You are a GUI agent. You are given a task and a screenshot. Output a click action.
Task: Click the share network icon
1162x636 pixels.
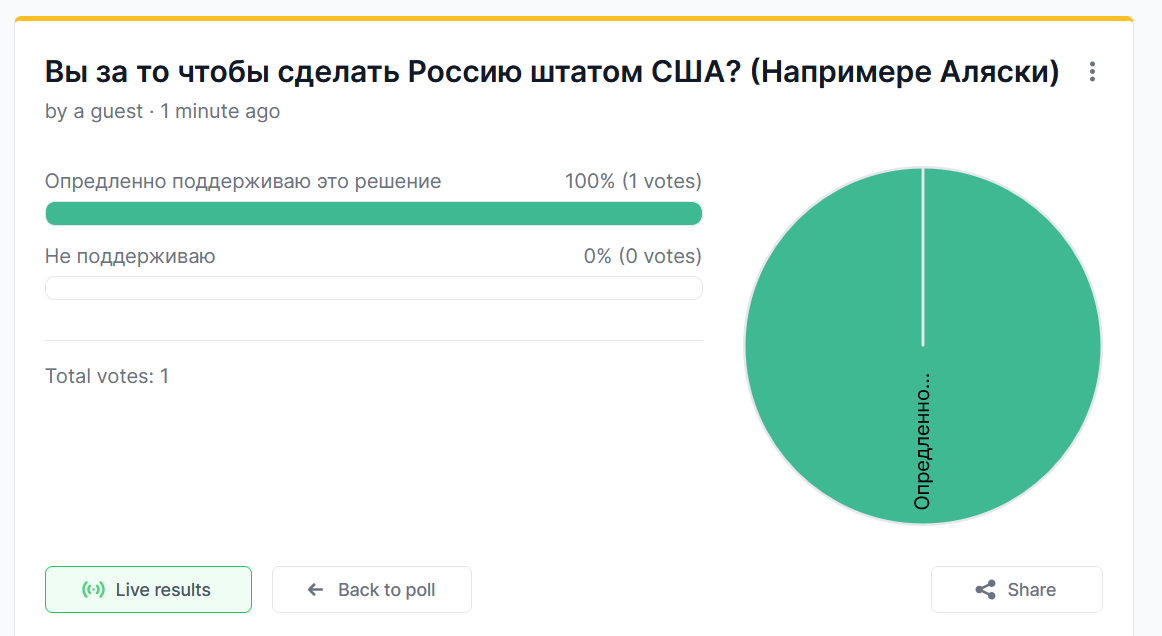(x=985, y=590)
